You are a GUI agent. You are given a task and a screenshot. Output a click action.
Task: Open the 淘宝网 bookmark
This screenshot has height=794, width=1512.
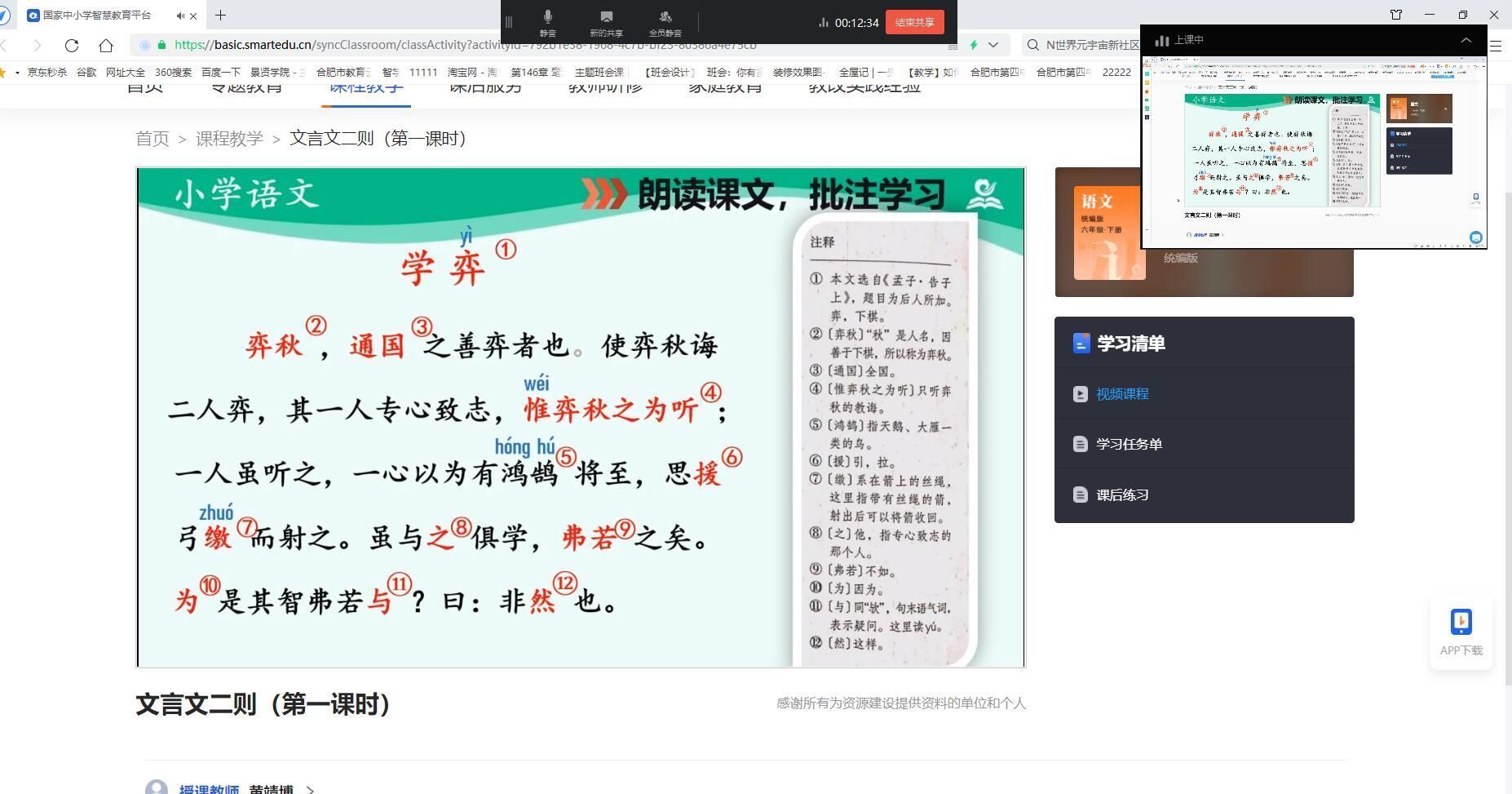click(472, 73)
